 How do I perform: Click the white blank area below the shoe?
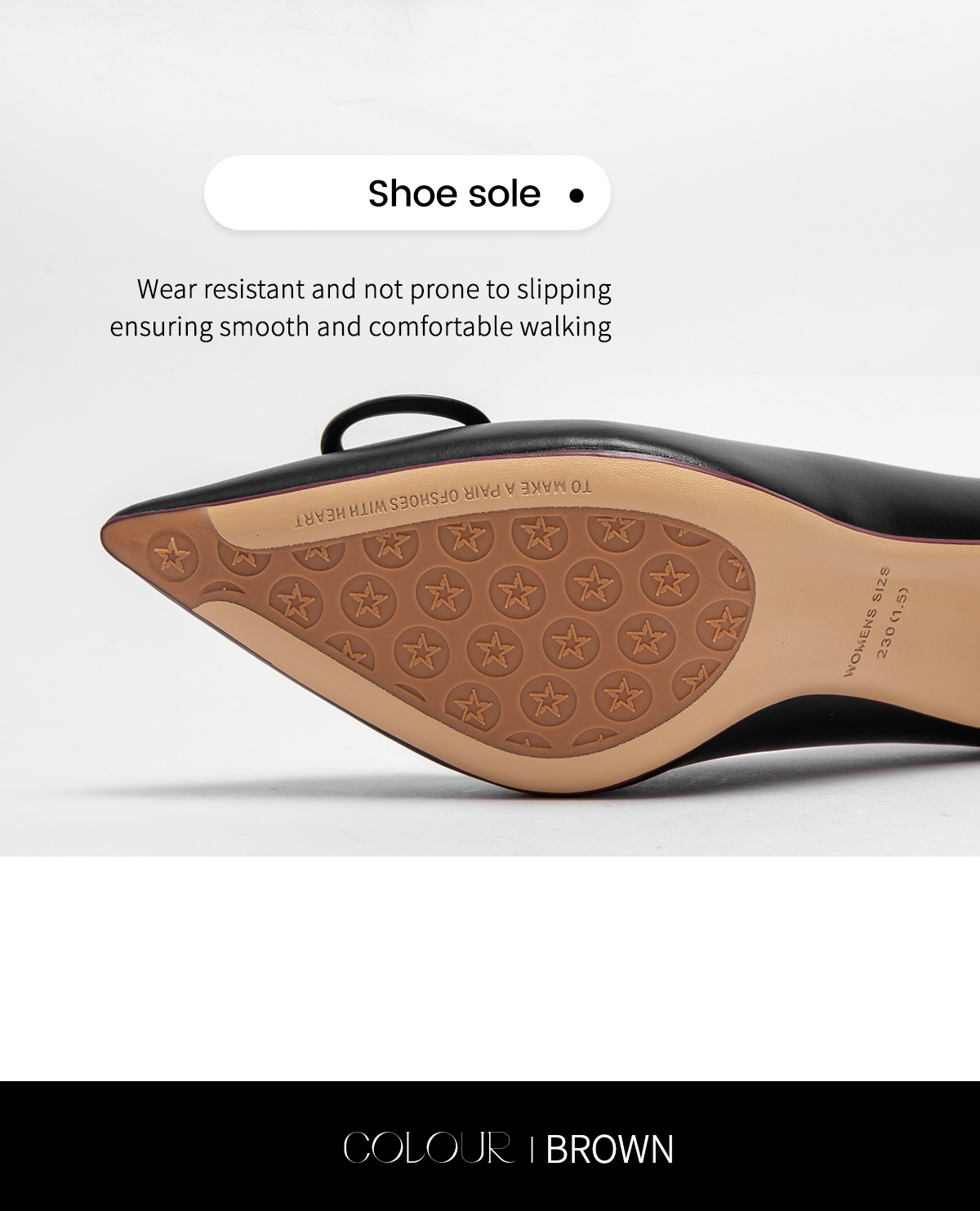coord(490,968)
